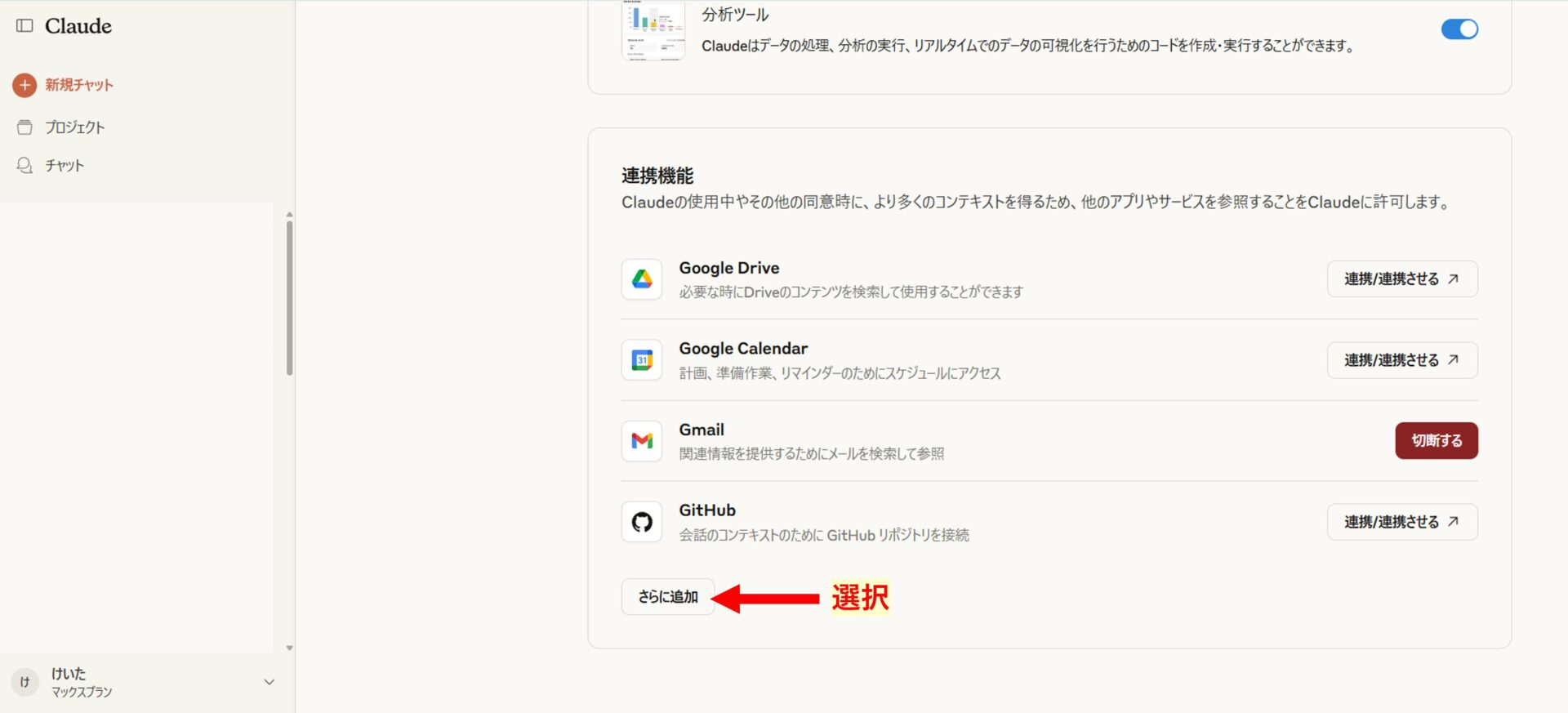This screenshot has height=713, width=1568.
Task: Click the sidebar scrollbar down arrow
Action: pos(289,648)
